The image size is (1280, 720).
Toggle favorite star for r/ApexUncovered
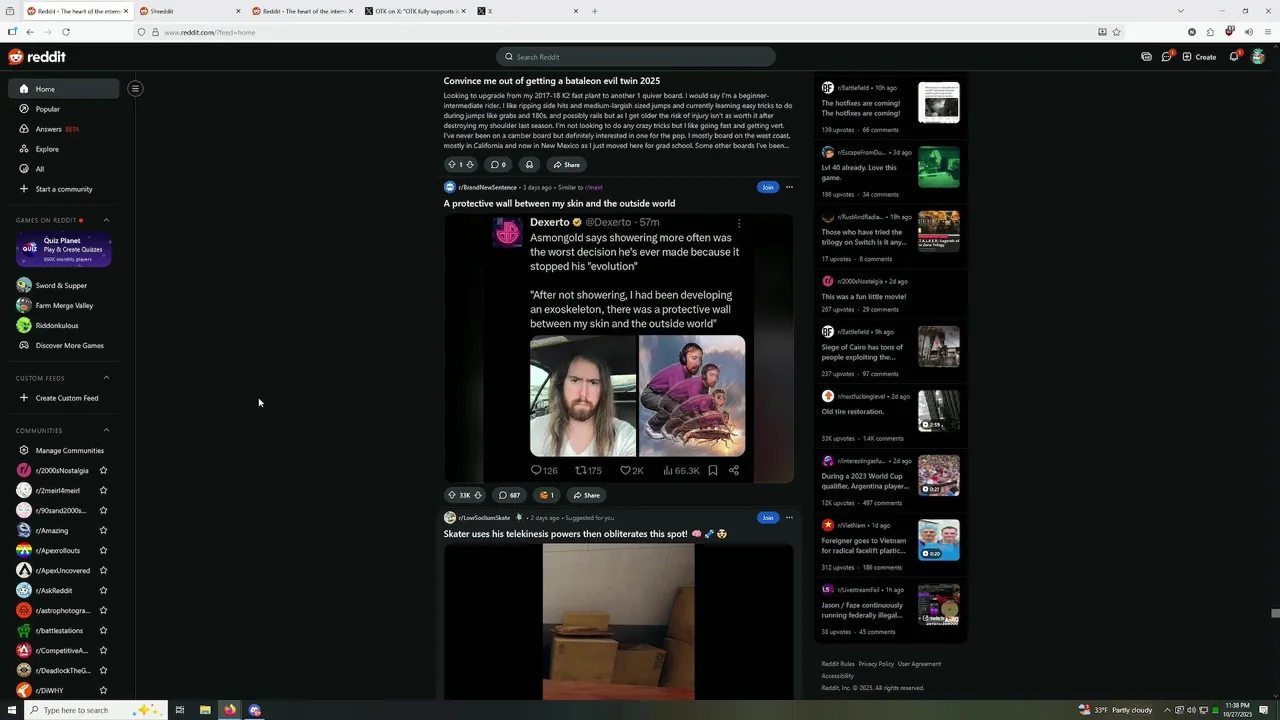[103, 570]
